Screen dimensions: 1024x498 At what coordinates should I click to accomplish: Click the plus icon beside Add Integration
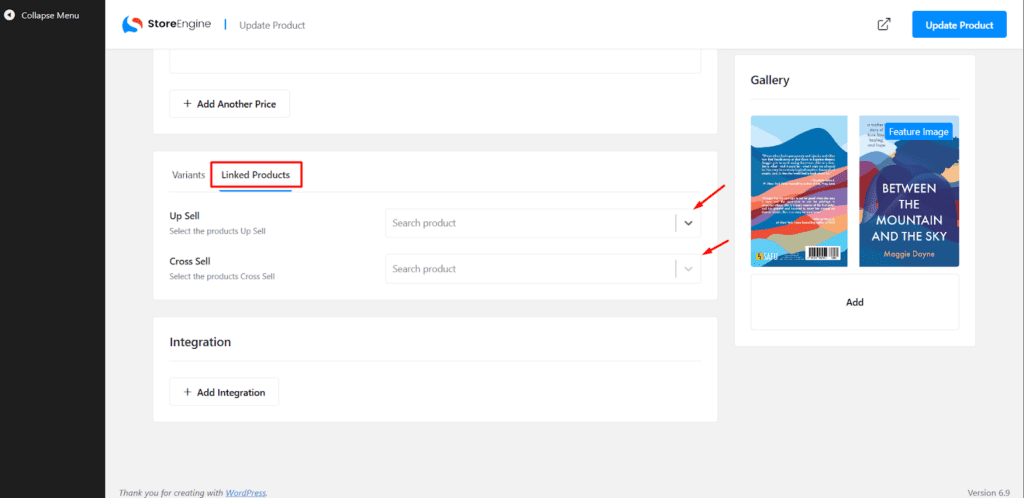(x=187, y=392)
